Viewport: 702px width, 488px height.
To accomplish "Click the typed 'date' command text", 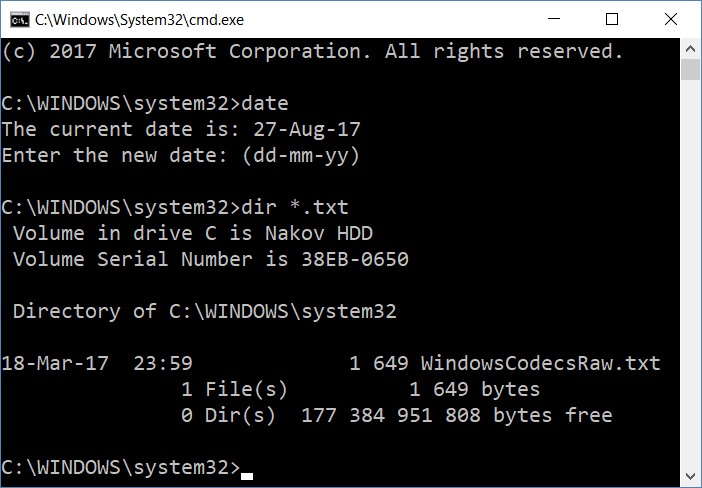I will (265, 103).
